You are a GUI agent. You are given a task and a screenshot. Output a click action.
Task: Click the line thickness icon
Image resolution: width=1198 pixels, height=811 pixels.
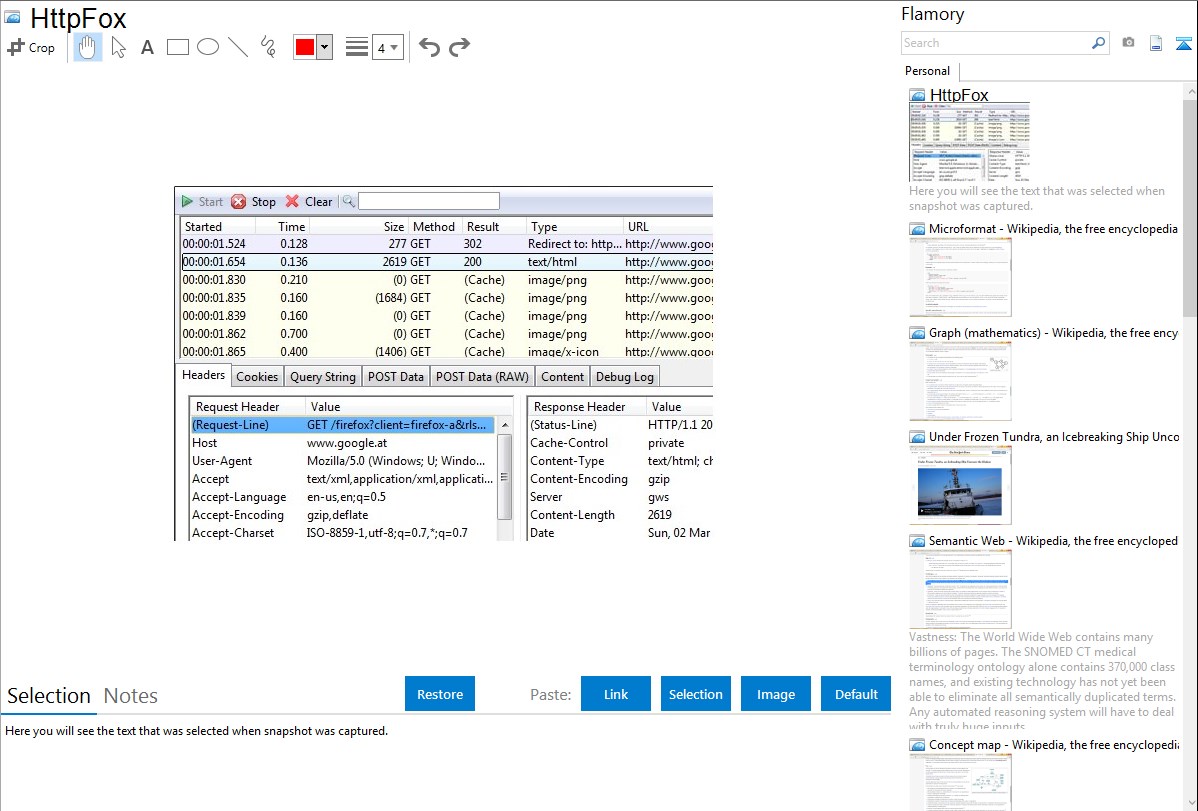[x=357, y=47]
